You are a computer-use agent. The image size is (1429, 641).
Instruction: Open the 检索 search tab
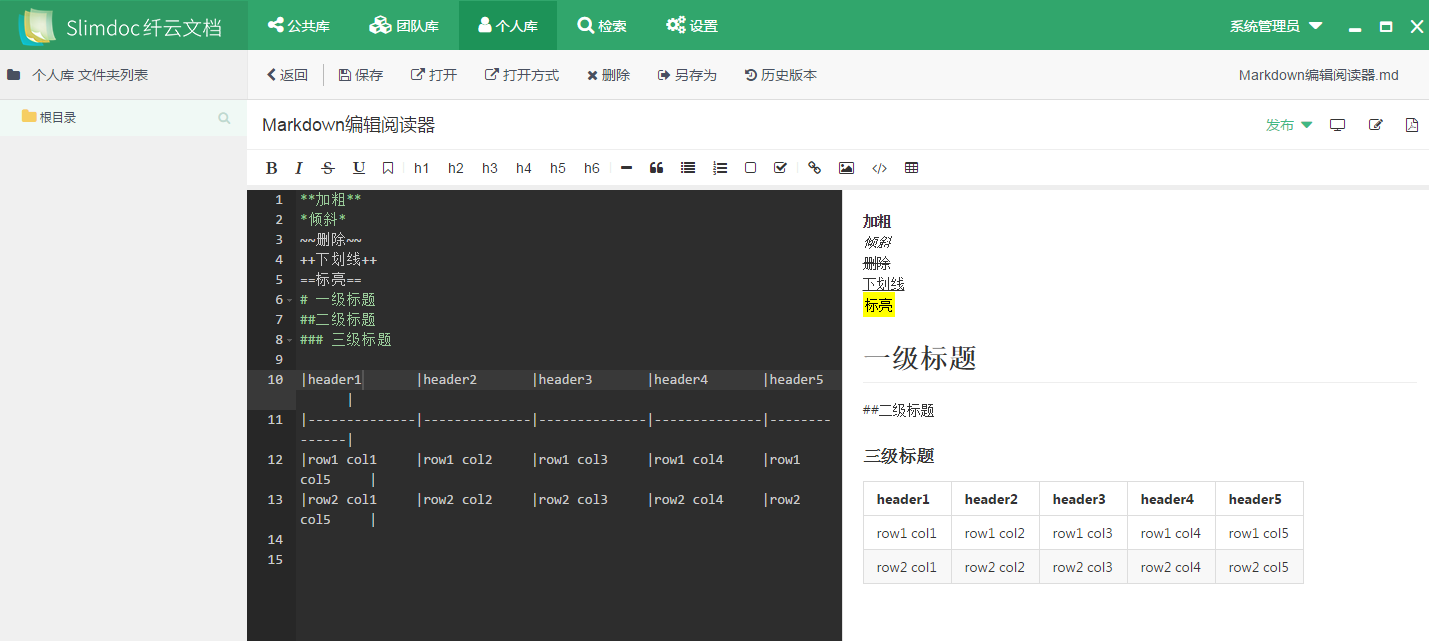pyautogui.click(x=602, y=26)
